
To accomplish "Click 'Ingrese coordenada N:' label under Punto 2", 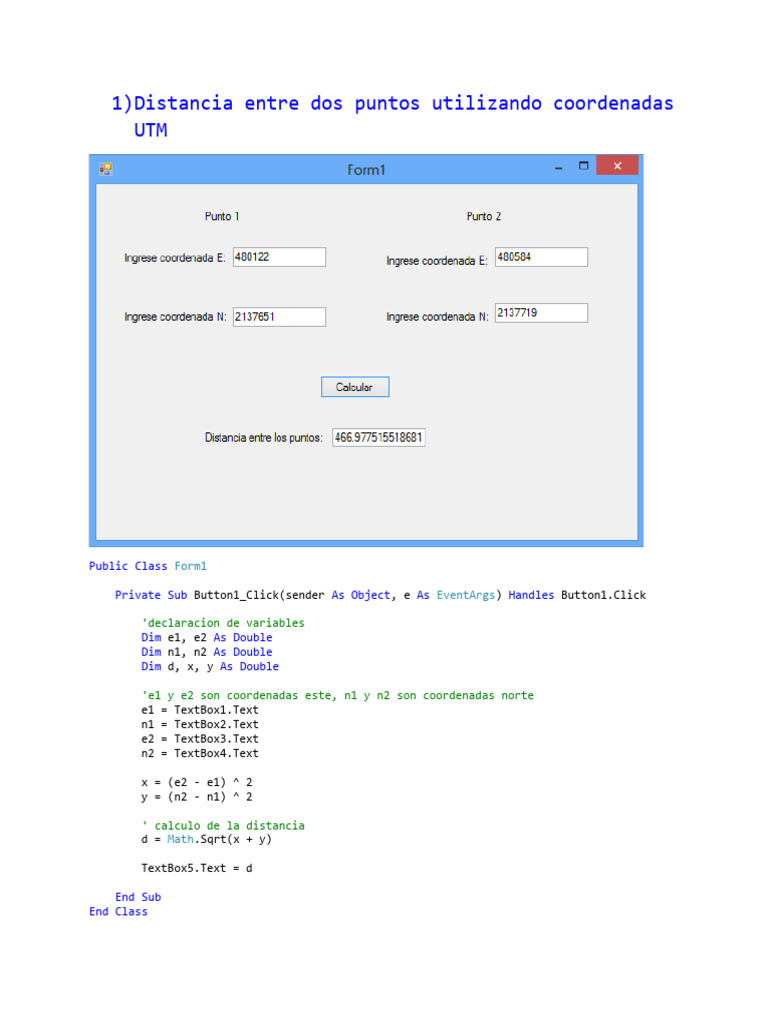I will [x=437, y=317].
